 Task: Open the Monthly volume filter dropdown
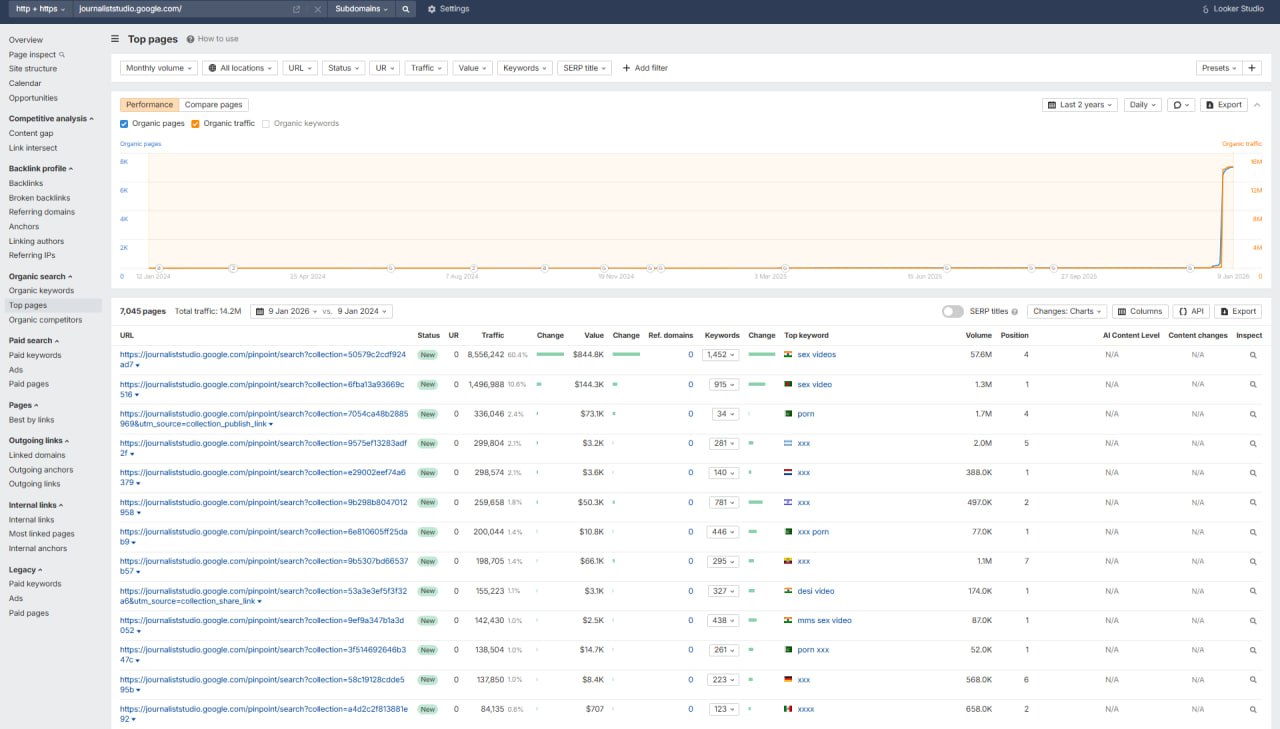click(x=159, y=68)
